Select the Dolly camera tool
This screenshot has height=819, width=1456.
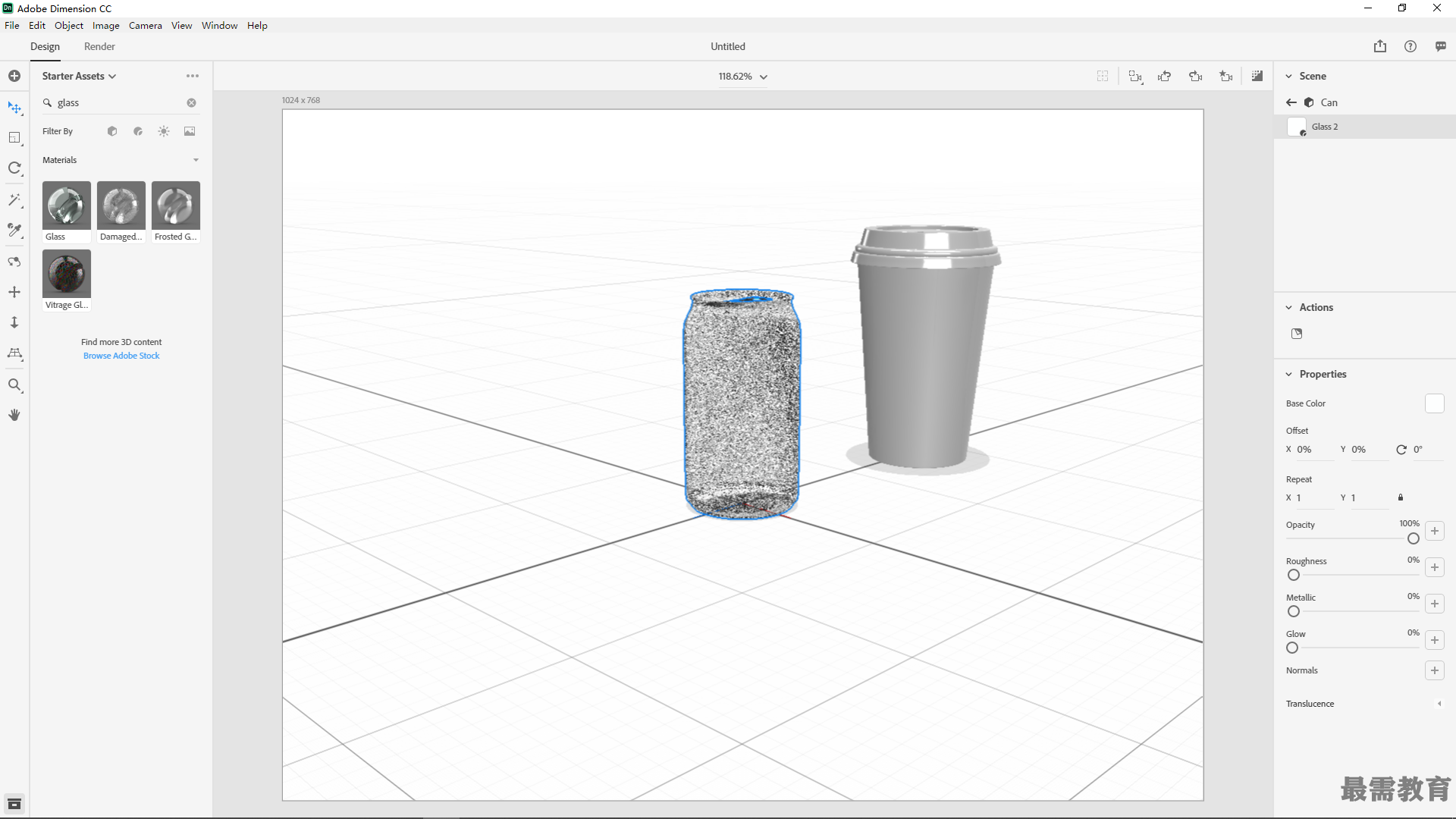tap(14, 322)
